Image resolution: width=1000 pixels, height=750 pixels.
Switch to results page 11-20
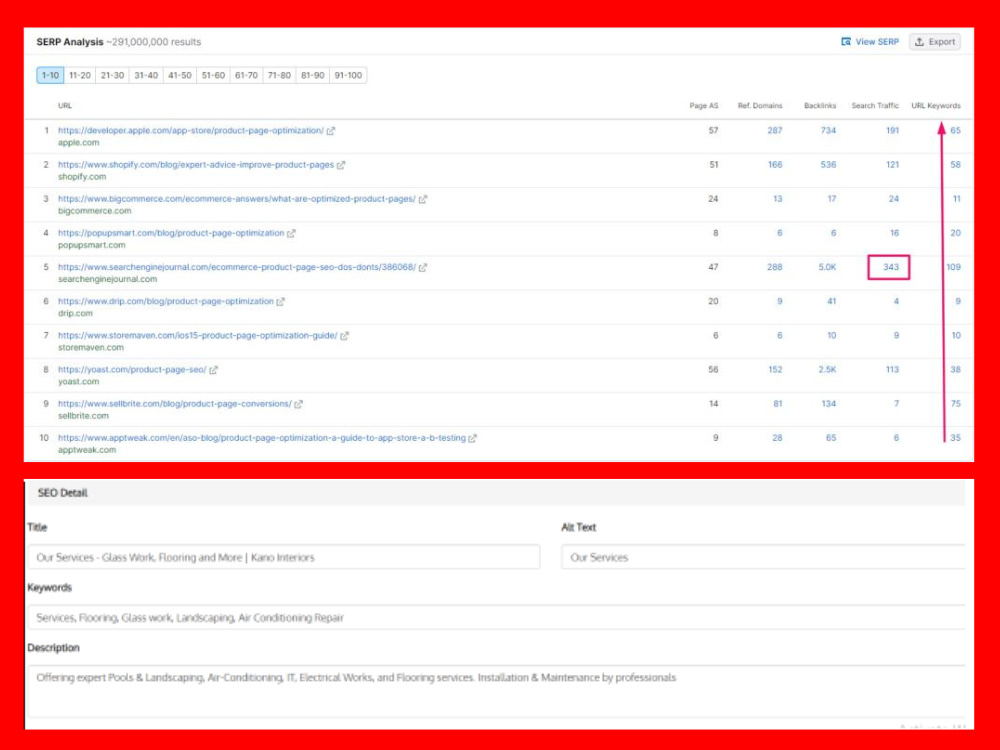(80, 75)
